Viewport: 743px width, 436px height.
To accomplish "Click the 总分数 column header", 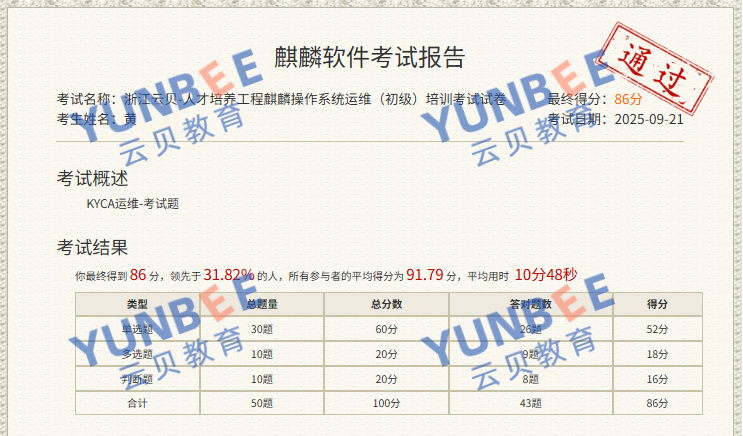I will click(386, 304).
